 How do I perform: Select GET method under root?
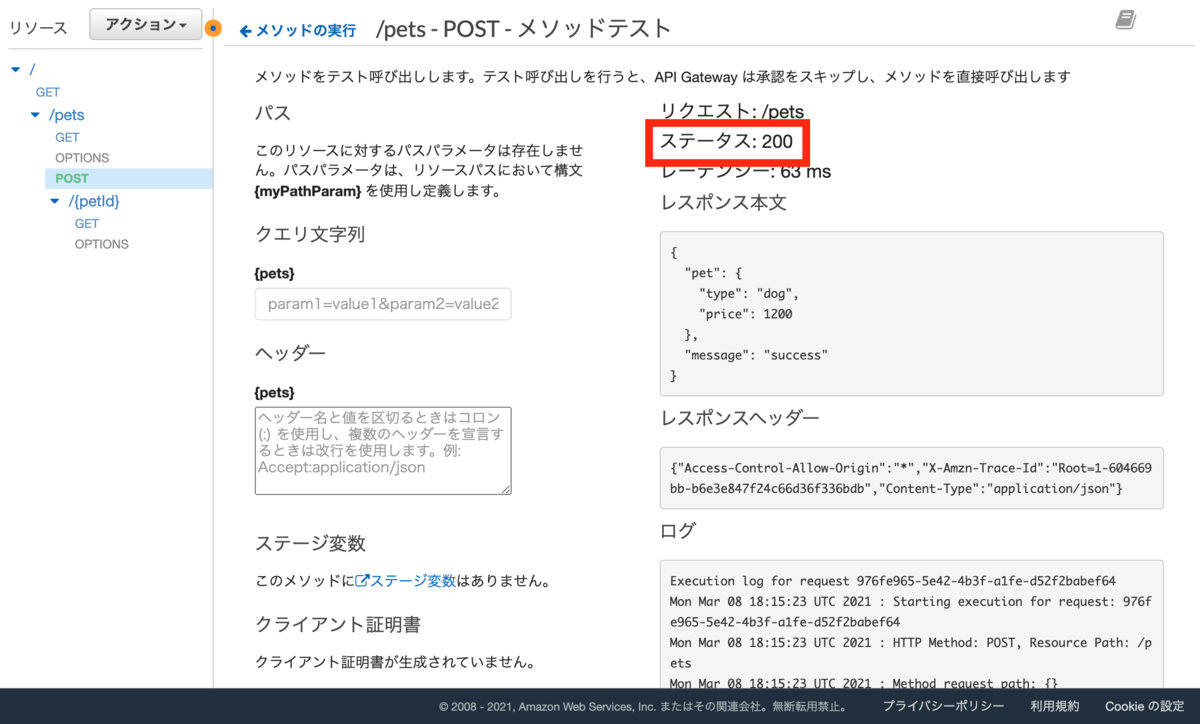[48, 92]
